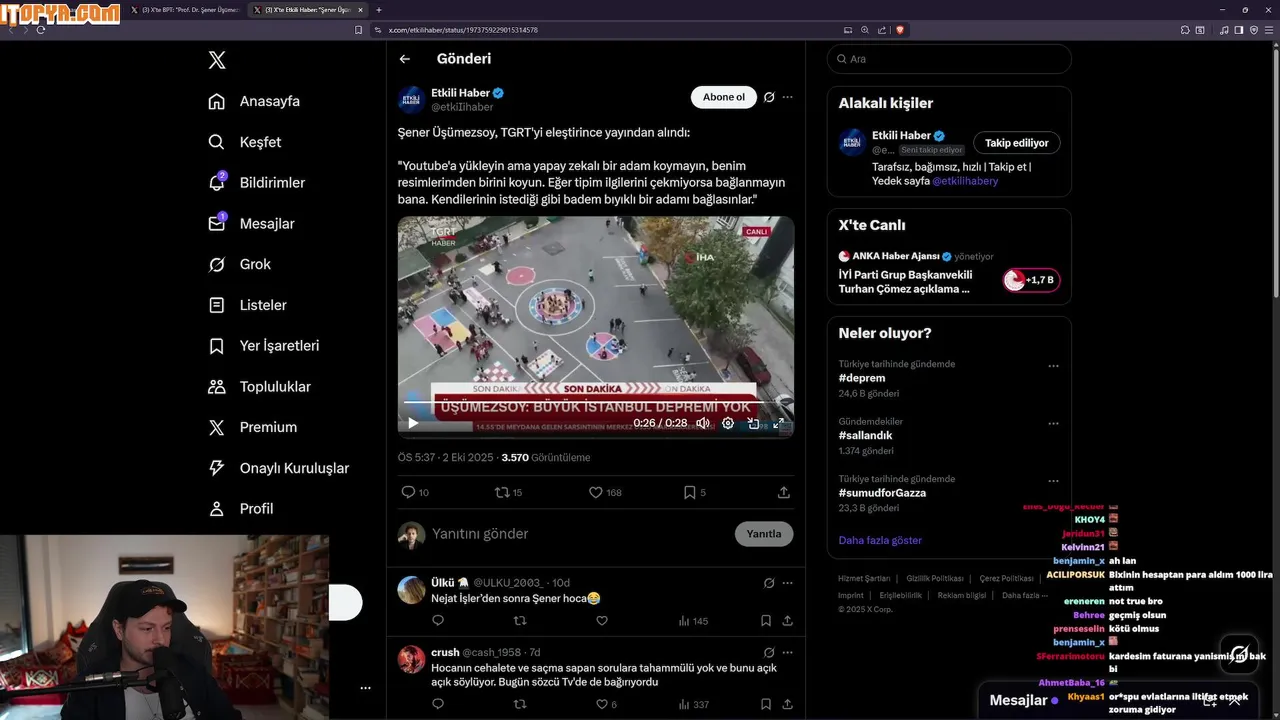The image size is (1280, 720).
Task: Like the post with 168 likes
Action: (x=605, y=492)
